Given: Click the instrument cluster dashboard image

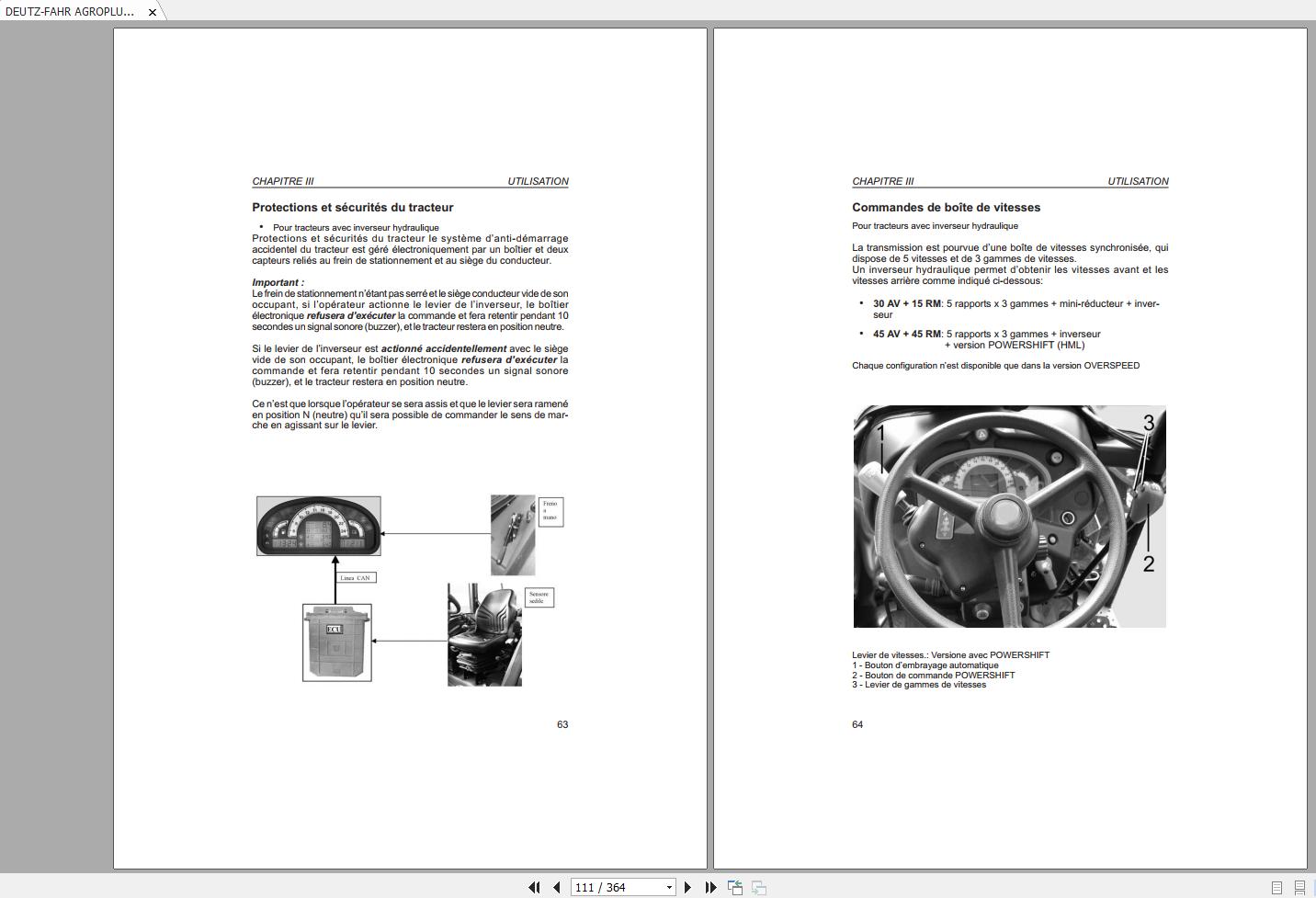Looking at the screenshot, I should [318, 526].
